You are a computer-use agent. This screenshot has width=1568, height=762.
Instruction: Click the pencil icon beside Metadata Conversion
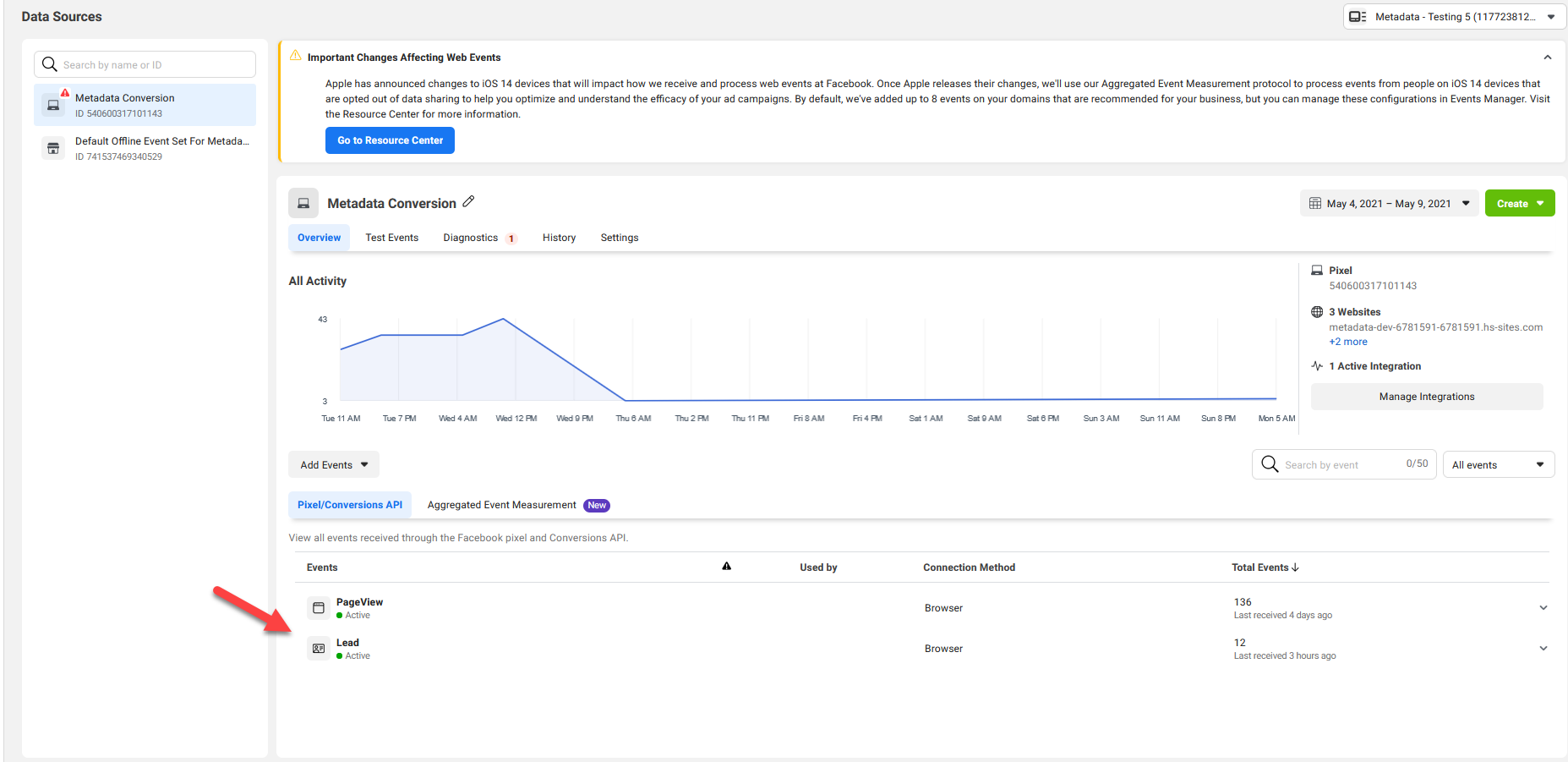point(468,202)
